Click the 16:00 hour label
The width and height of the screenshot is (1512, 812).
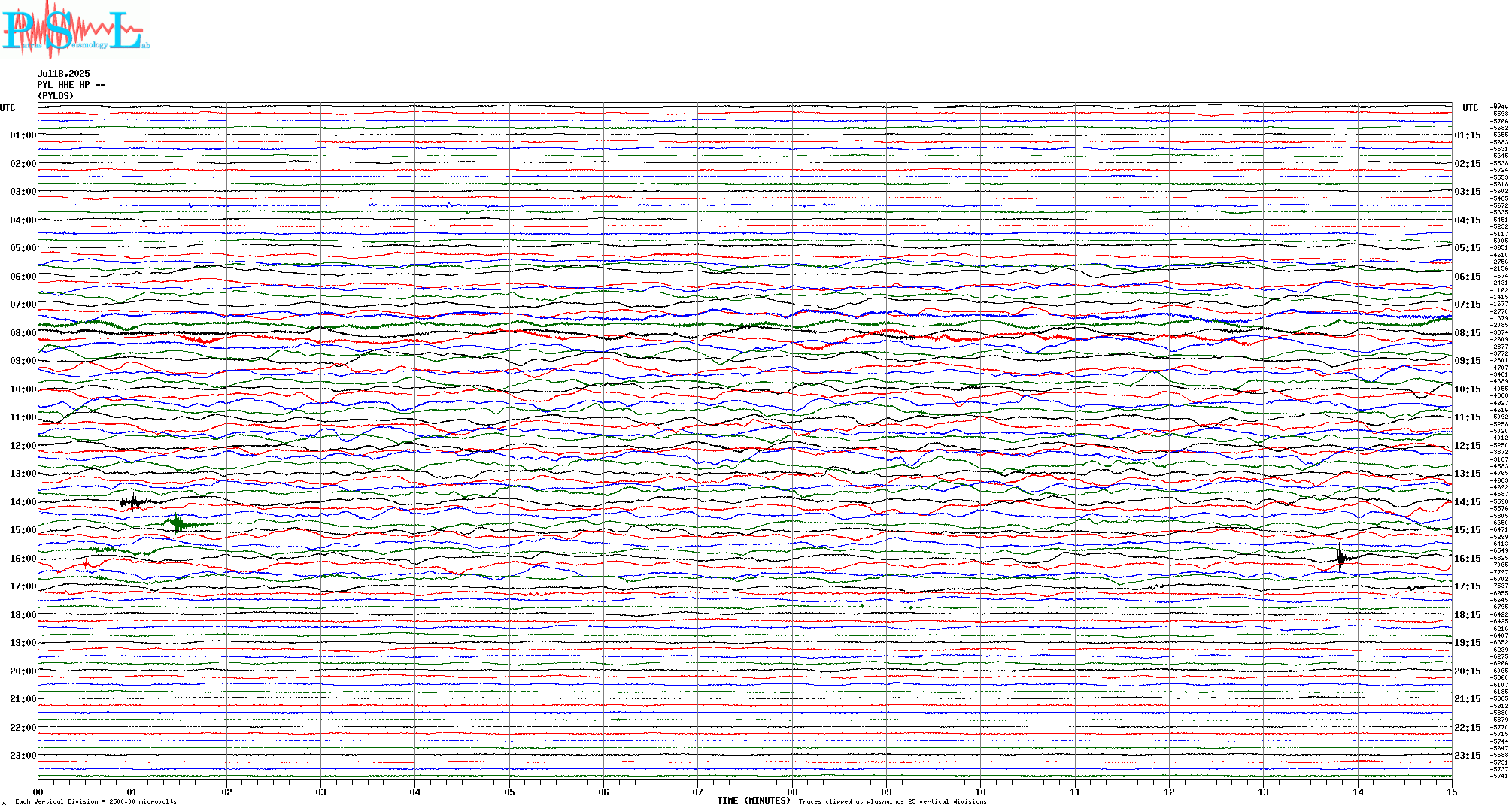23,559
